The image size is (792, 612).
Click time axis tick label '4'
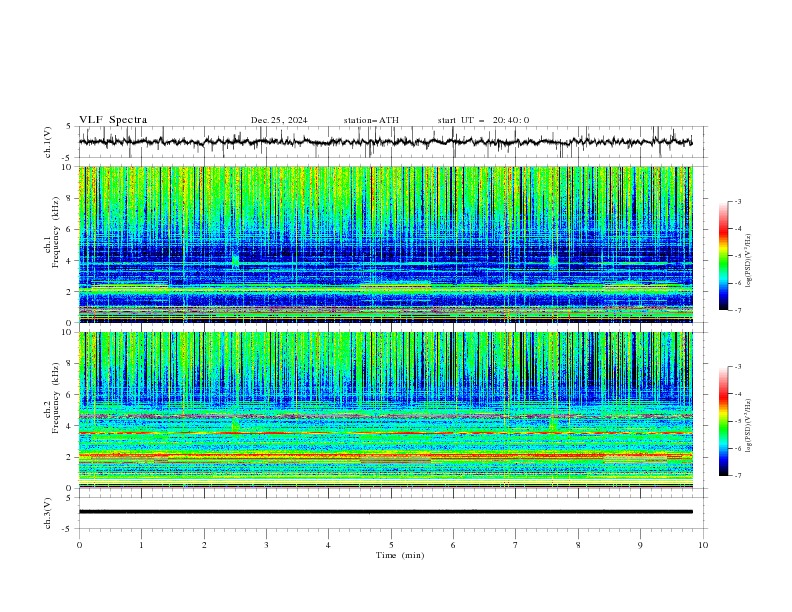click(328, 545)
